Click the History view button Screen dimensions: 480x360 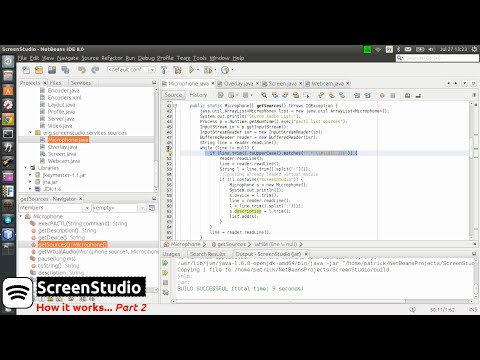pos(198,95)
